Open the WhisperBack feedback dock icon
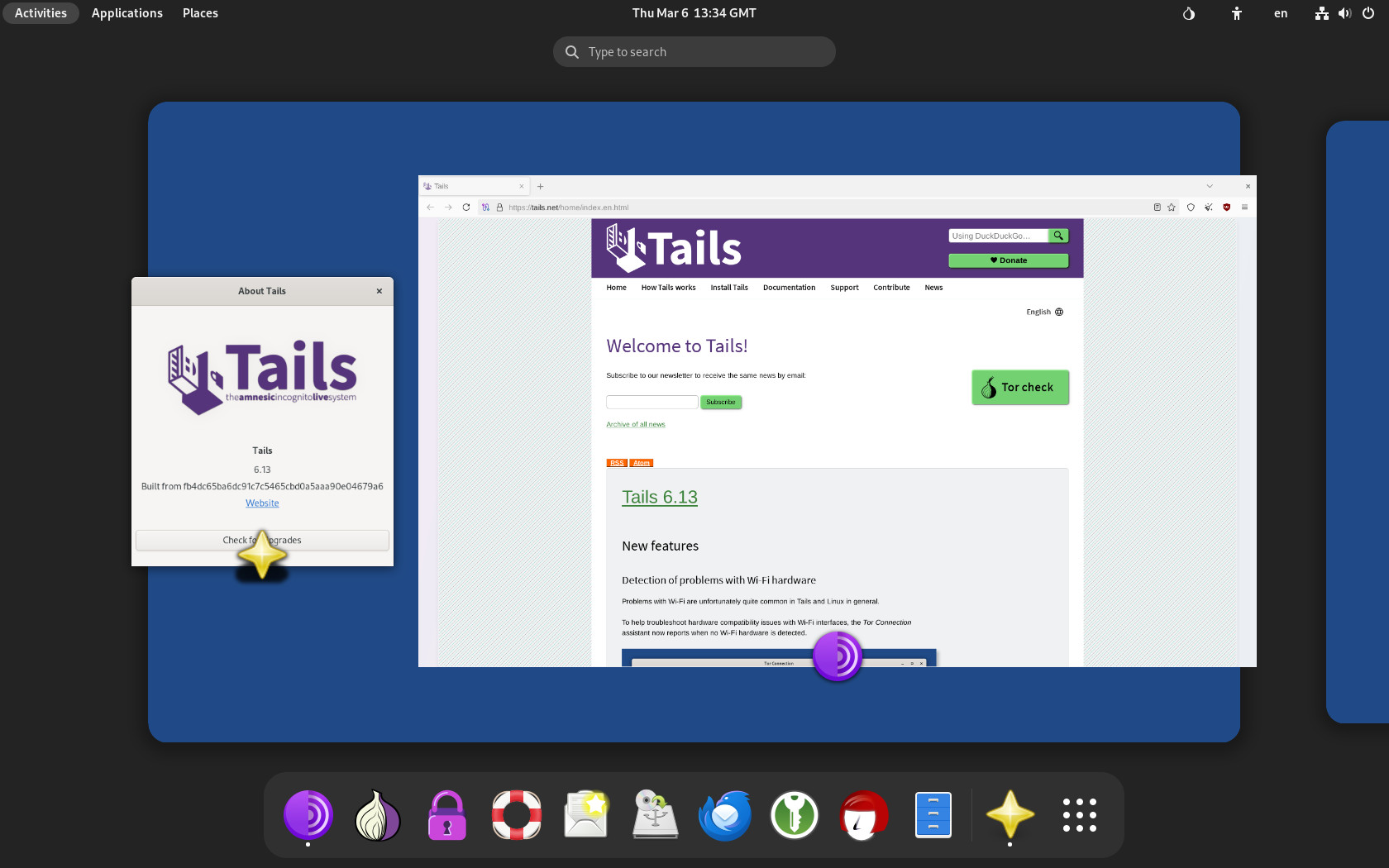Viewport: 1389px width, 868px height. 586,815
